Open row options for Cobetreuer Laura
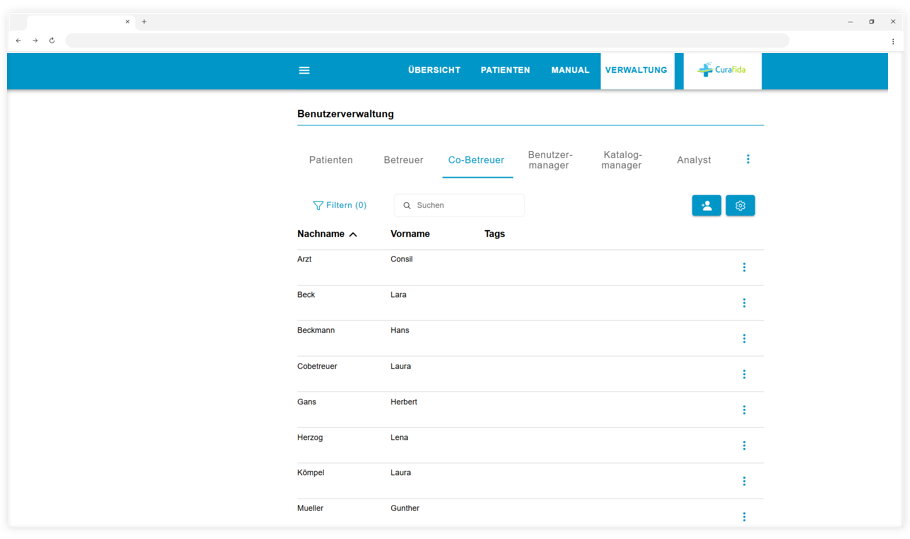 [x=744, y=374]
